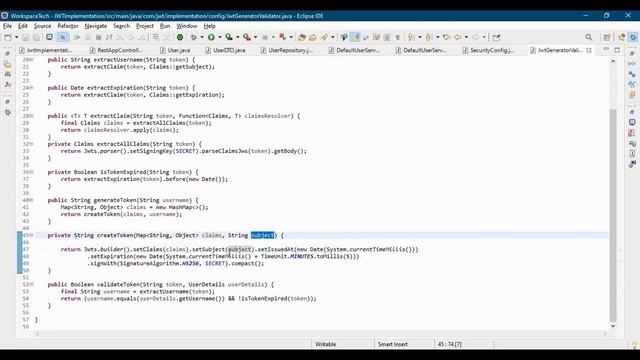Open the Next Annotation dropdown

pyautogui.click(x=420, y=37)
